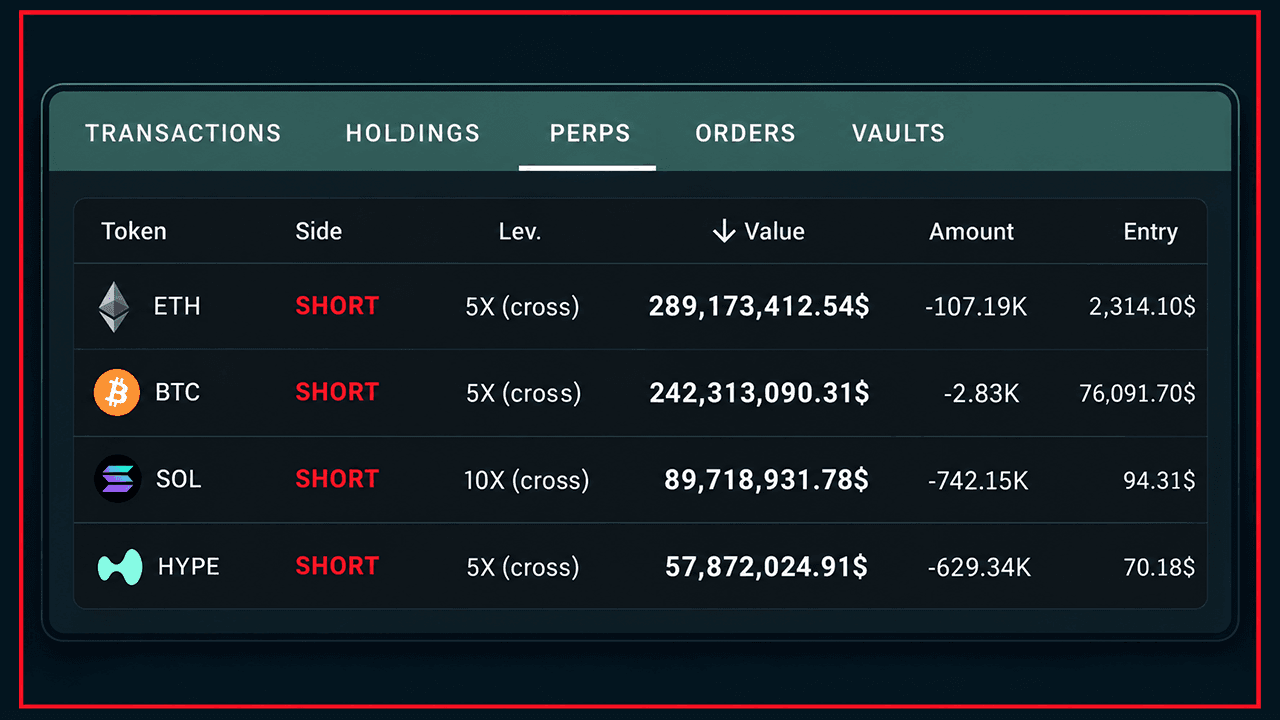
Task: Click the value 57,872,024.91$
Action: (x=767, y=567)
